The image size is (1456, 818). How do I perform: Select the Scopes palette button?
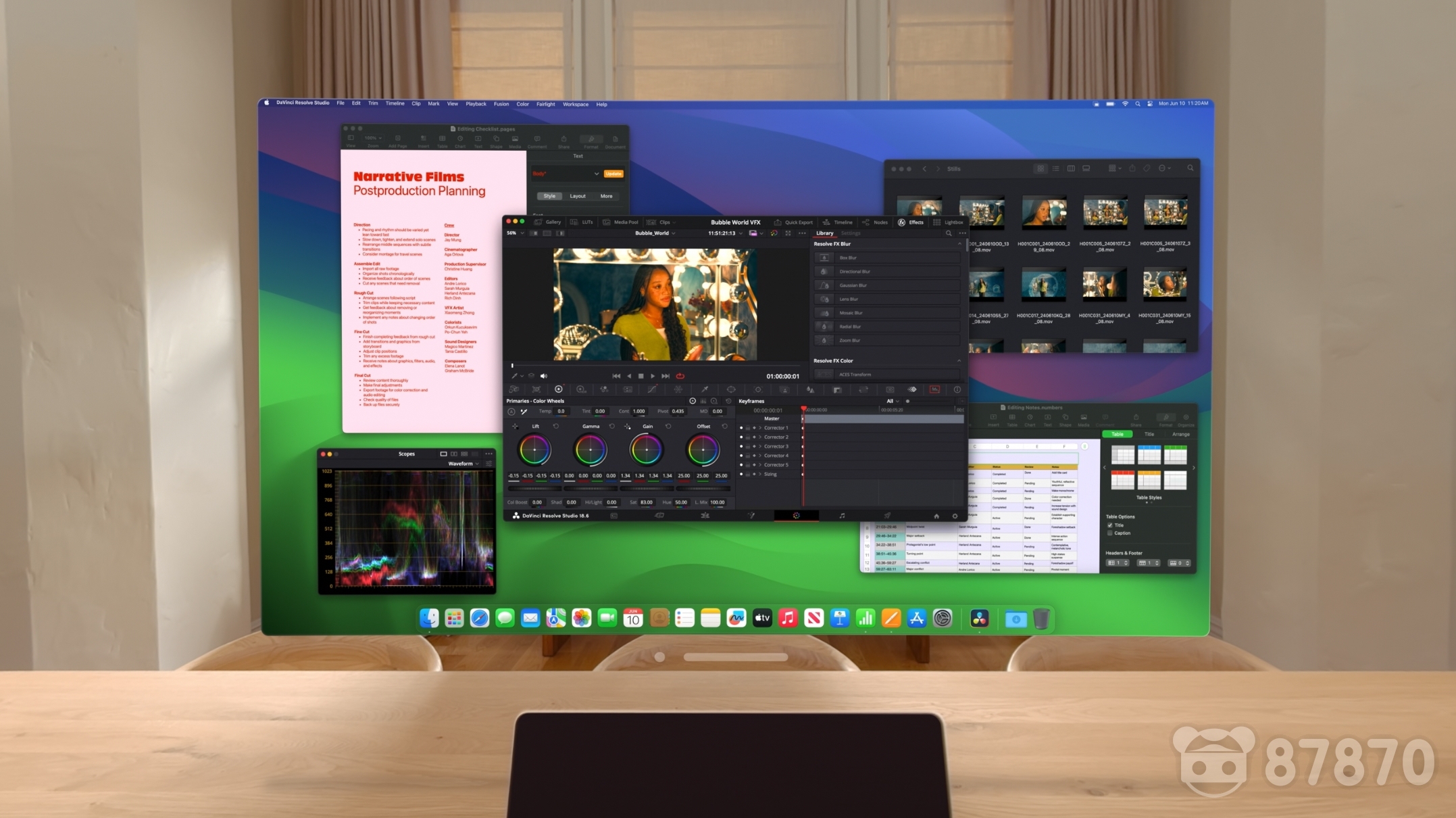click(x=934, y=389)
